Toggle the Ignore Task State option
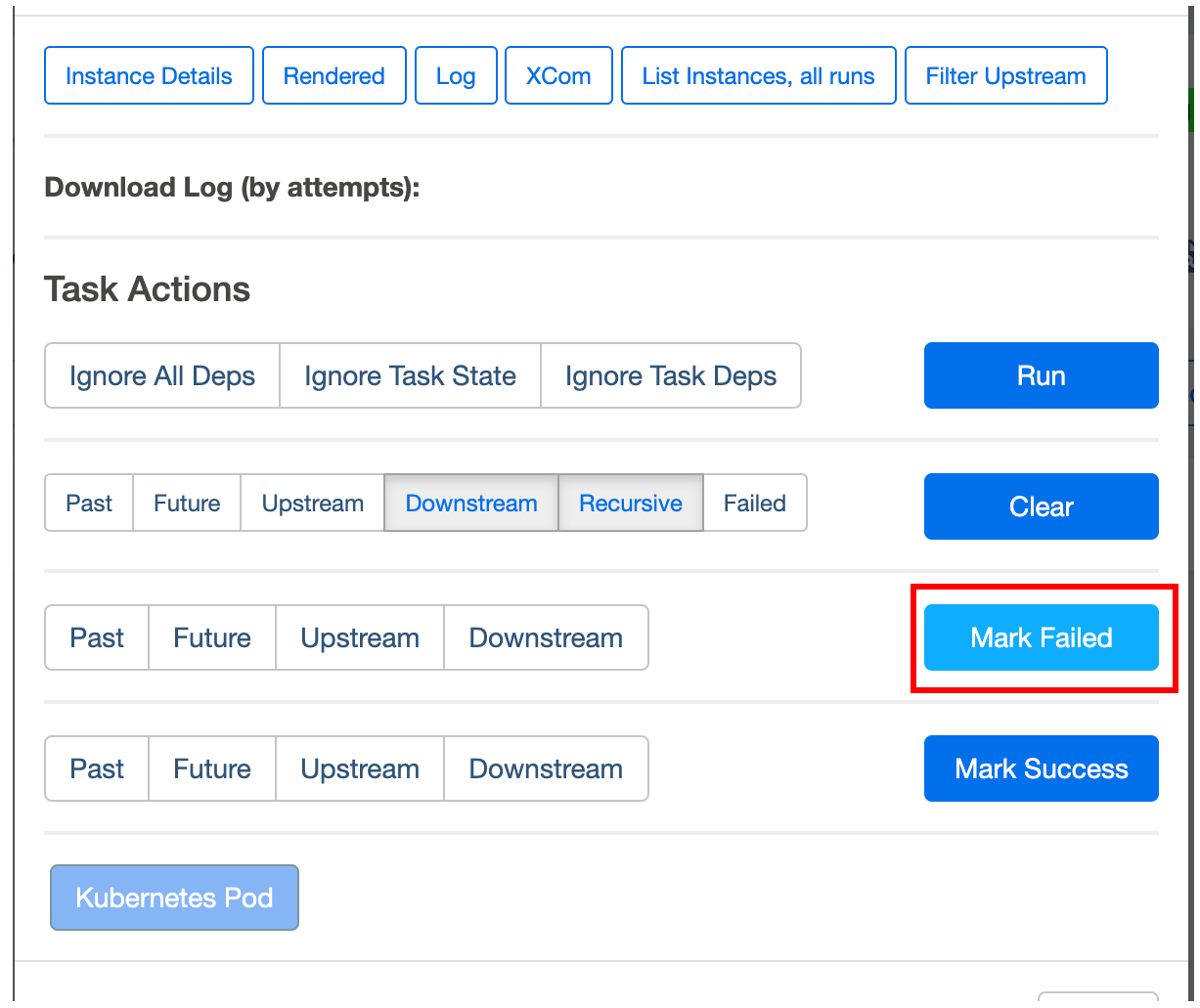The width and height of the screenshot is (1200, 1008). [x=410, y=376]
